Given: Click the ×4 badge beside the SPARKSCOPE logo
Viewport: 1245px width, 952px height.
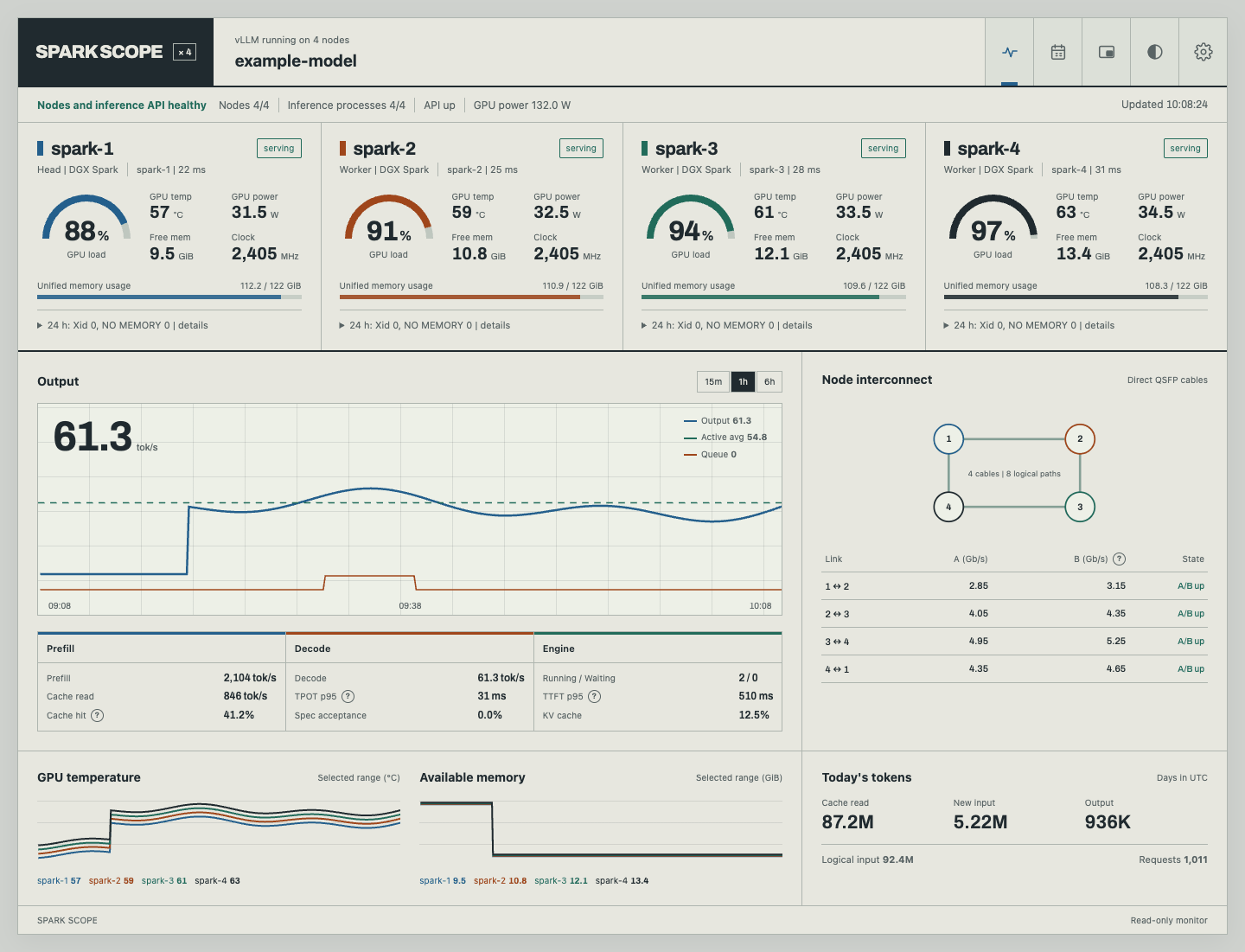Looking at the screenshot, I should (x=184, y=52).
